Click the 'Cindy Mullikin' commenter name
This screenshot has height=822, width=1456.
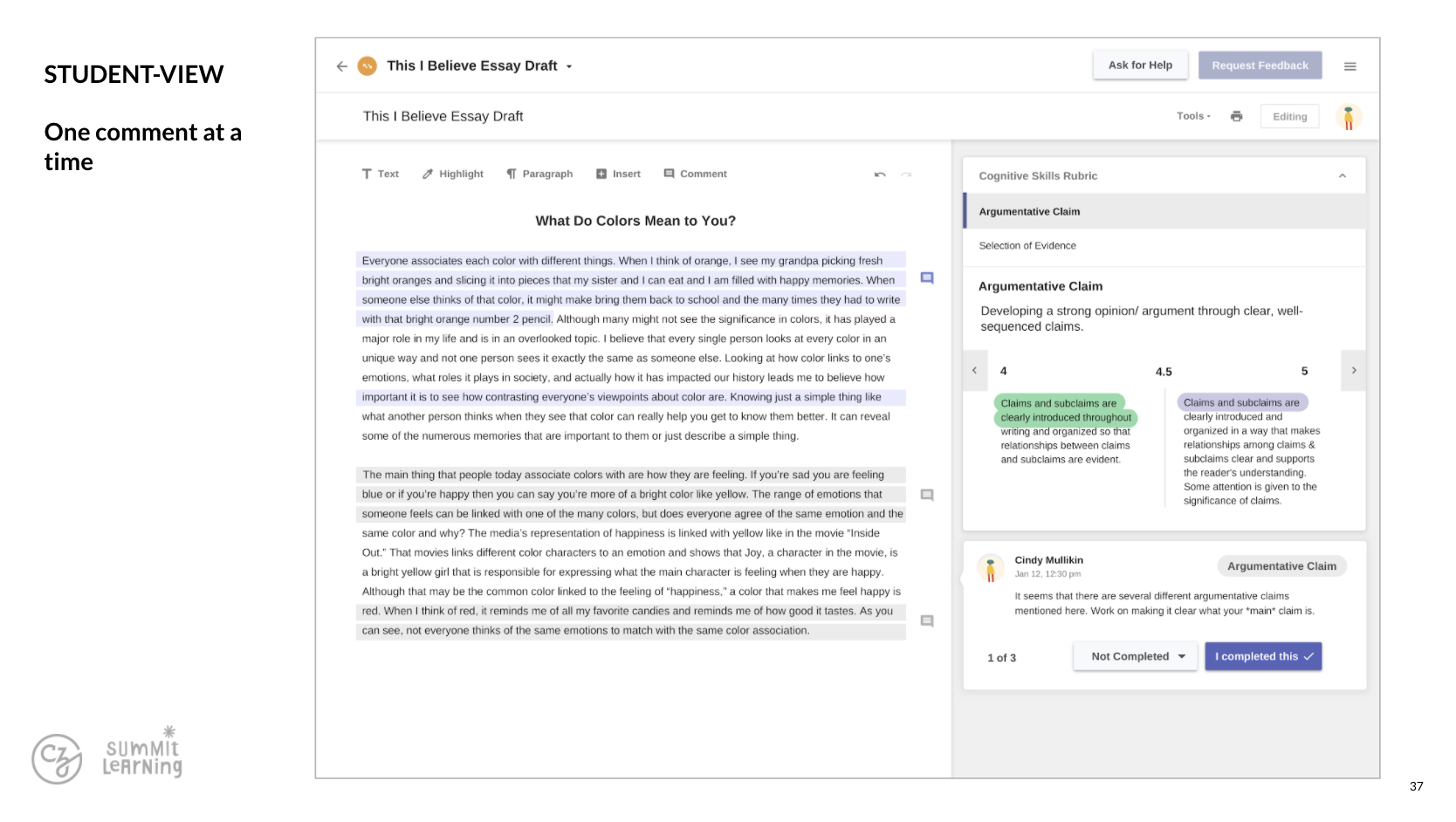pyautogui.click(x=1049, y=560)
